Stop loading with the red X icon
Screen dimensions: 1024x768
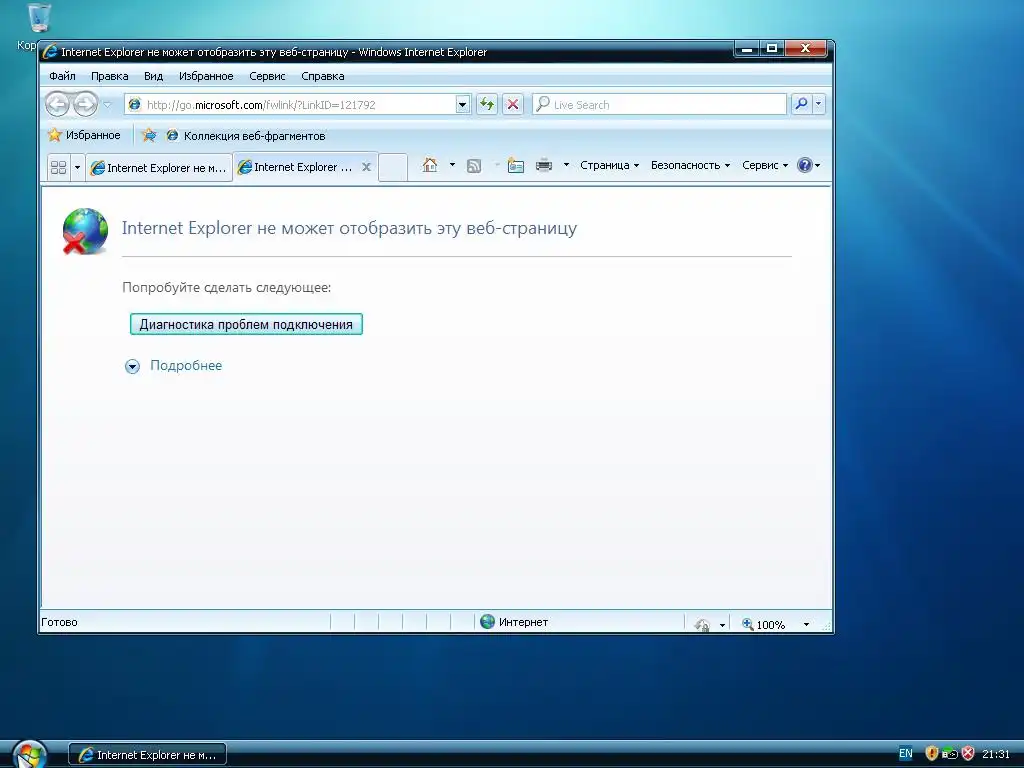click(513, 104)
